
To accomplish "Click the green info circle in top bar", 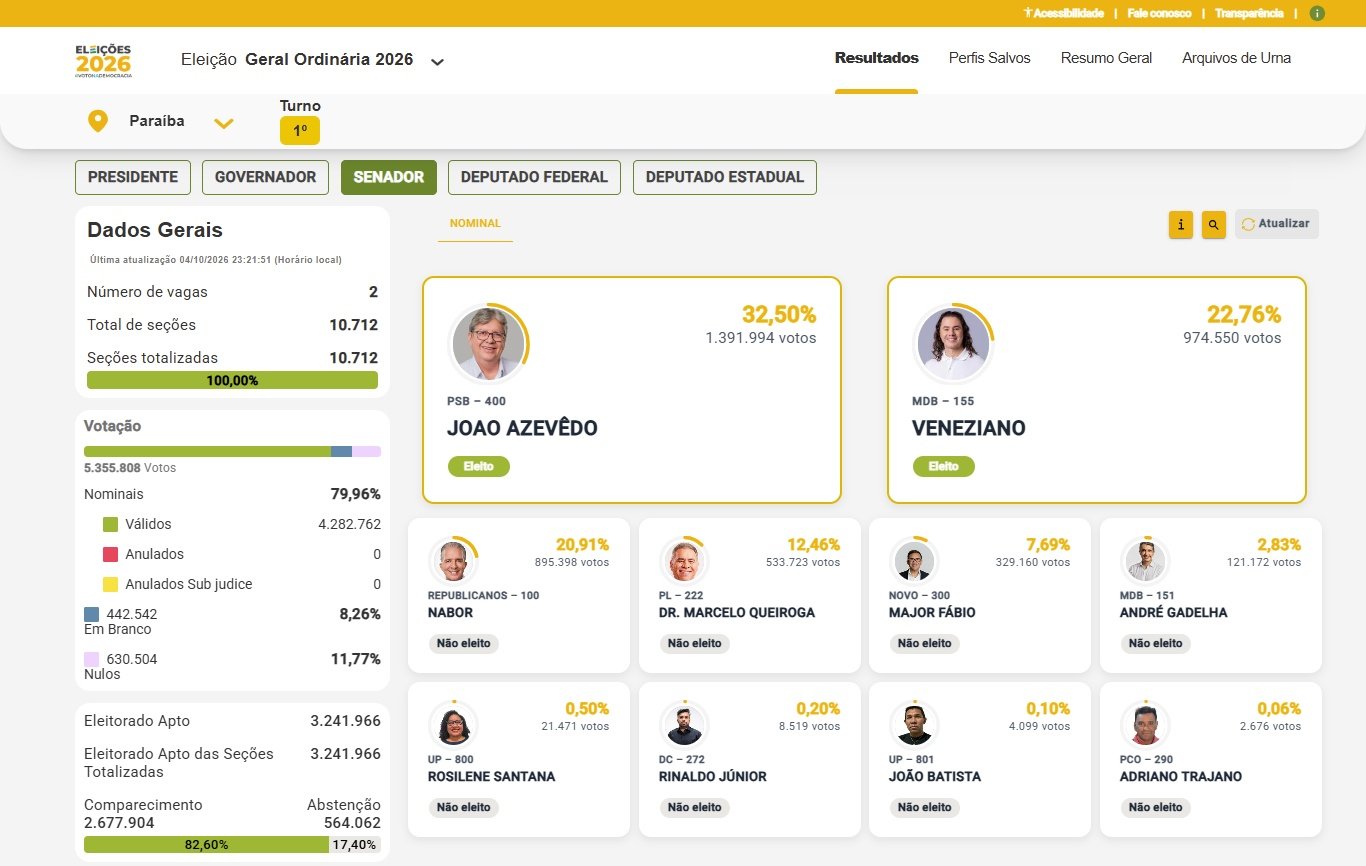I will tap(1317, 13).
